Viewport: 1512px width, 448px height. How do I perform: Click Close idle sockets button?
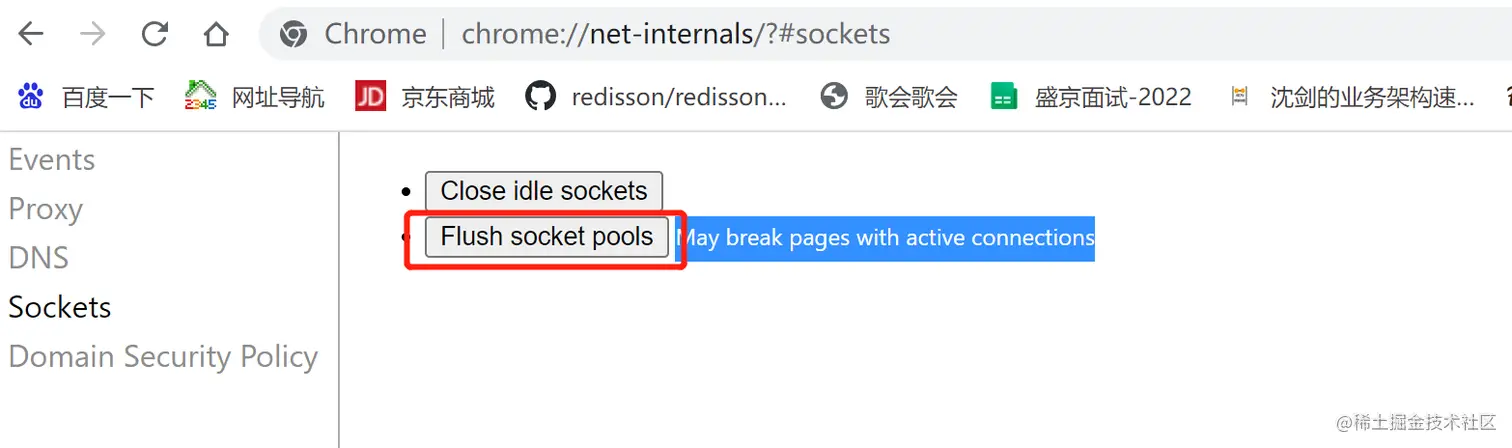tap(544, 191)
